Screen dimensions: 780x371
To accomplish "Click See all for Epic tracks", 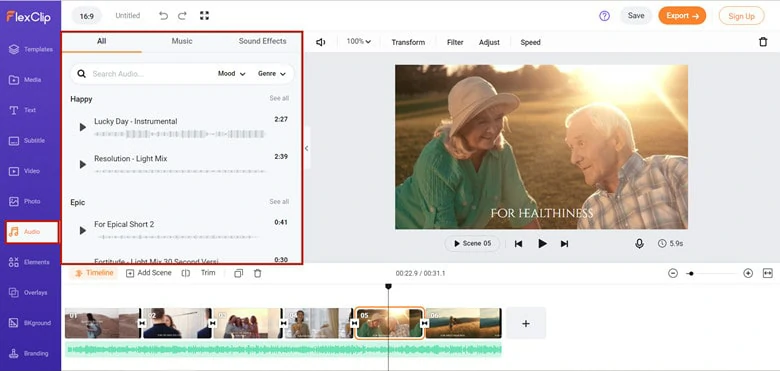I will click(279, 202).
